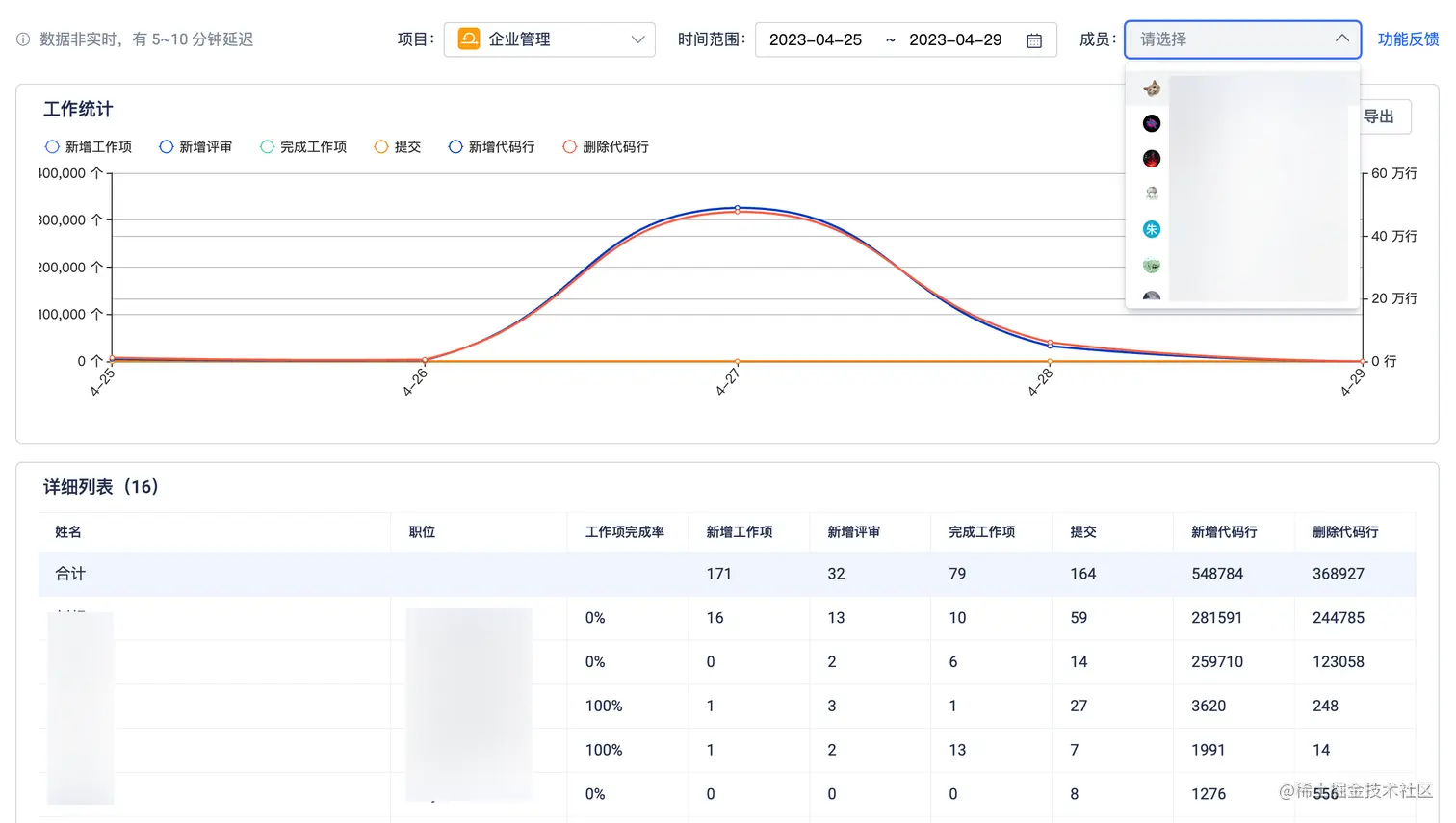Click the 新增代码行 table column header

pyautogui.click(x=1224, y=532)
